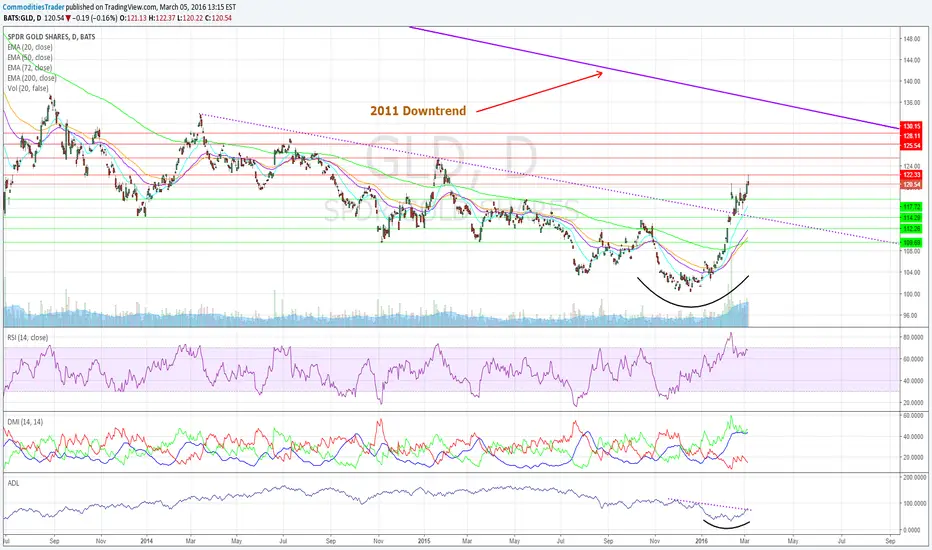Click the 114.29 green price label
Viewport: 932px width, 550px height.
912,218
